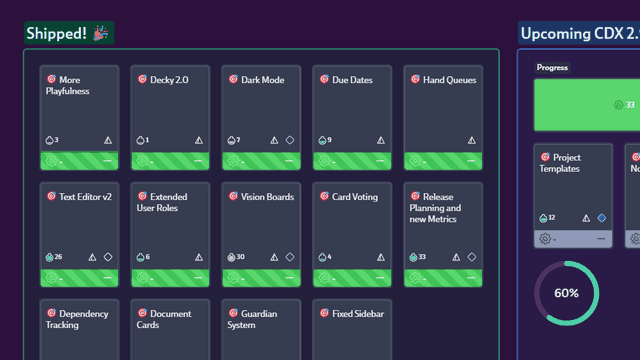This screenshot has width=640, height=360.
Task: Click warning triangle on Hand Queues card
Action: [x=472, y=140]
